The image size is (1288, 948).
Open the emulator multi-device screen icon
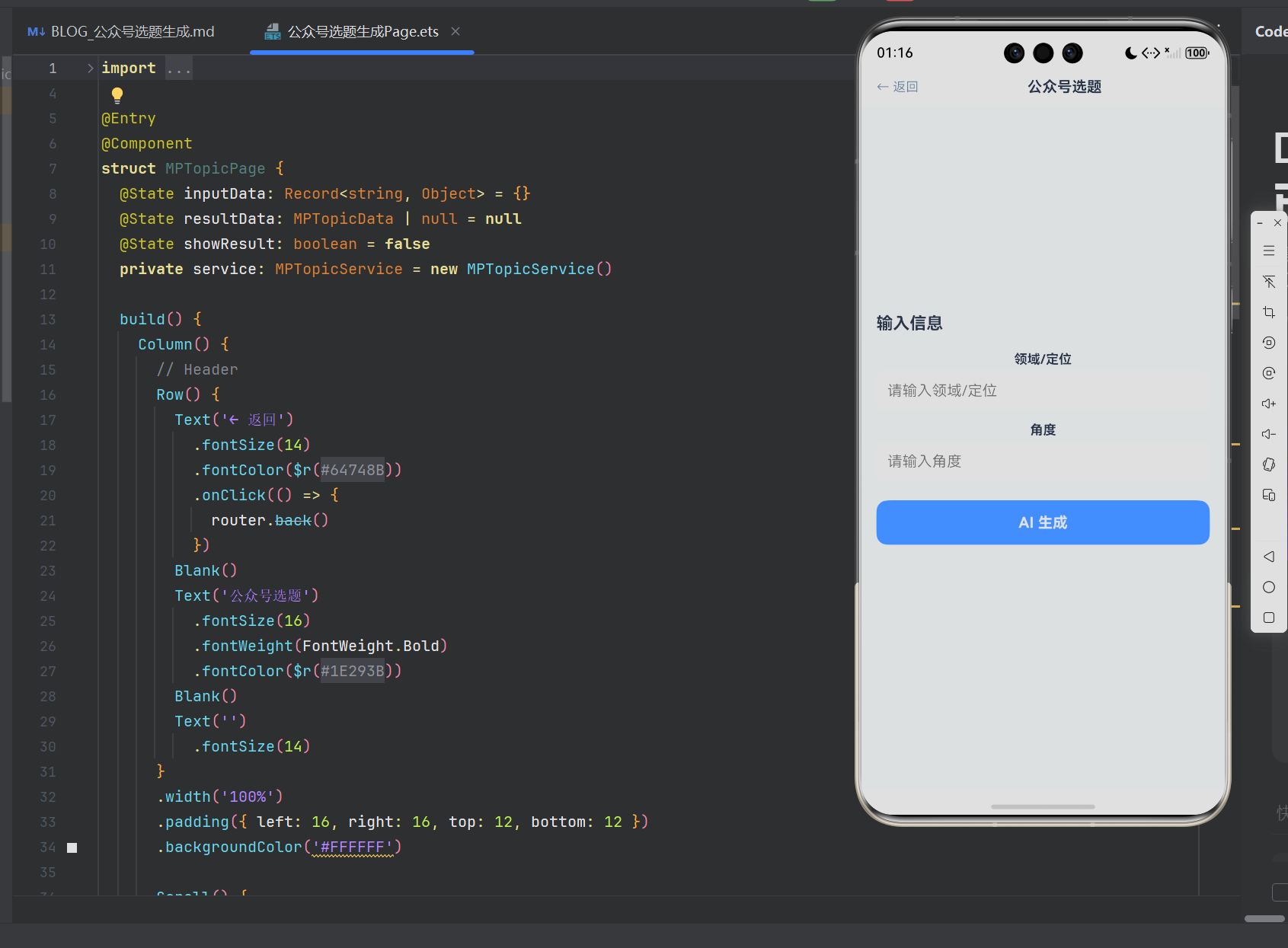[1269, 495]
